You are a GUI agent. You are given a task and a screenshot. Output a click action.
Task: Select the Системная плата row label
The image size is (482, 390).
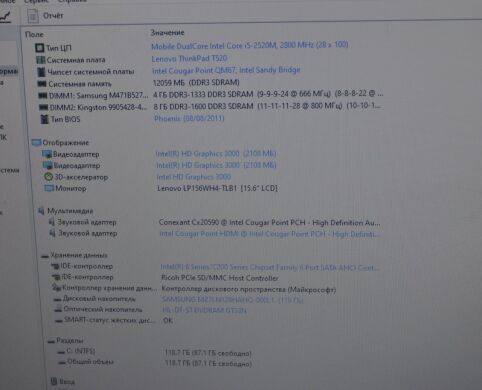tap(76, 60)
